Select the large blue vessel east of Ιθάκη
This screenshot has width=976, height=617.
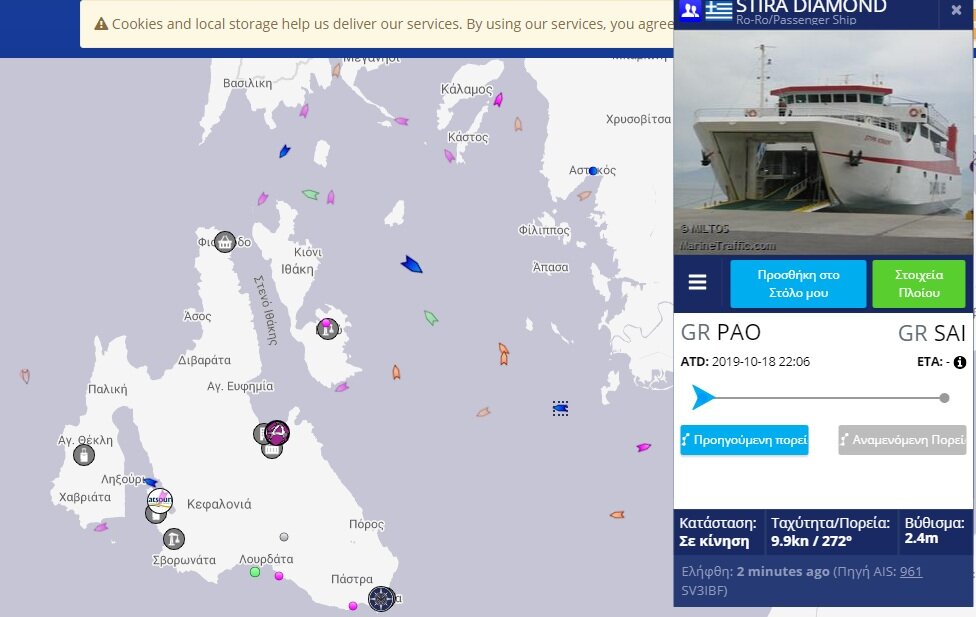(x=411, y=264)
